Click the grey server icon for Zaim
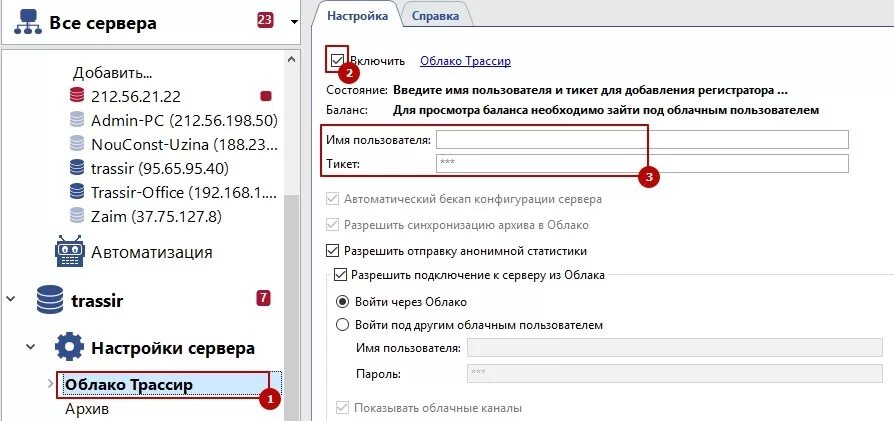Image resolution: width=894 pixels, height=421 pixels. (76, 216)
